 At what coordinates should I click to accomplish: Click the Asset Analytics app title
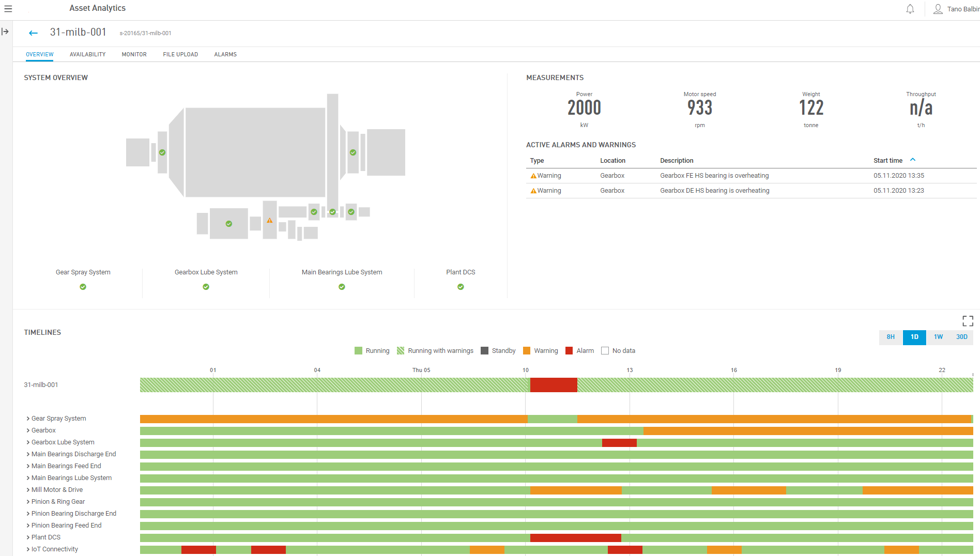point(98,8)
